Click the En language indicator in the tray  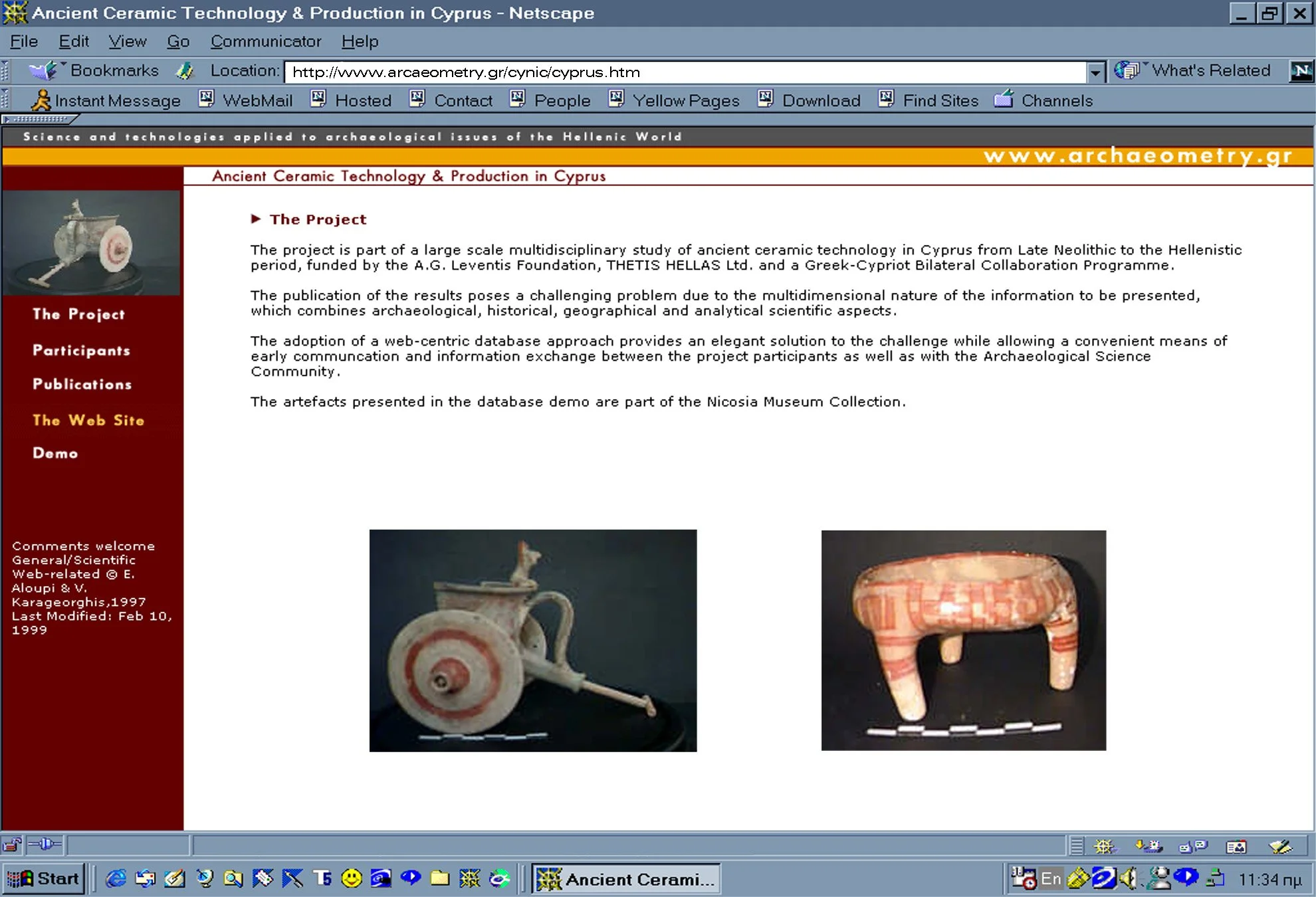point(1051,878)
